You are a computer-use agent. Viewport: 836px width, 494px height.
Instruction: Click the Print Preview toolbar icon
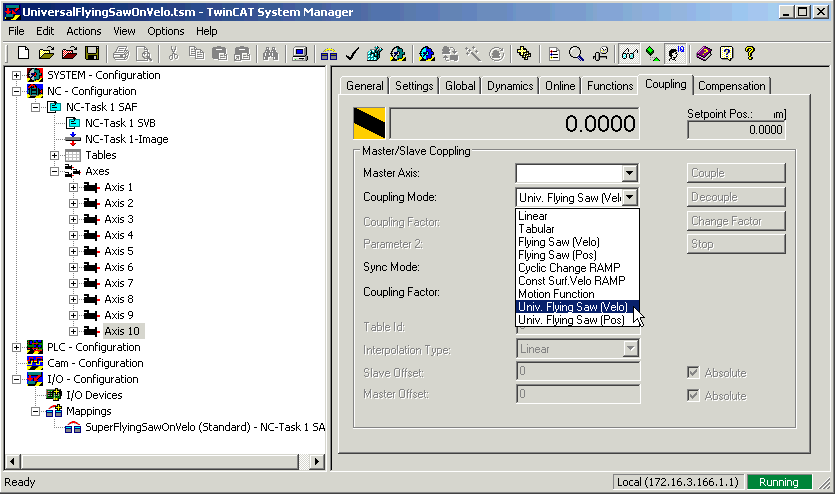(144, 53)
